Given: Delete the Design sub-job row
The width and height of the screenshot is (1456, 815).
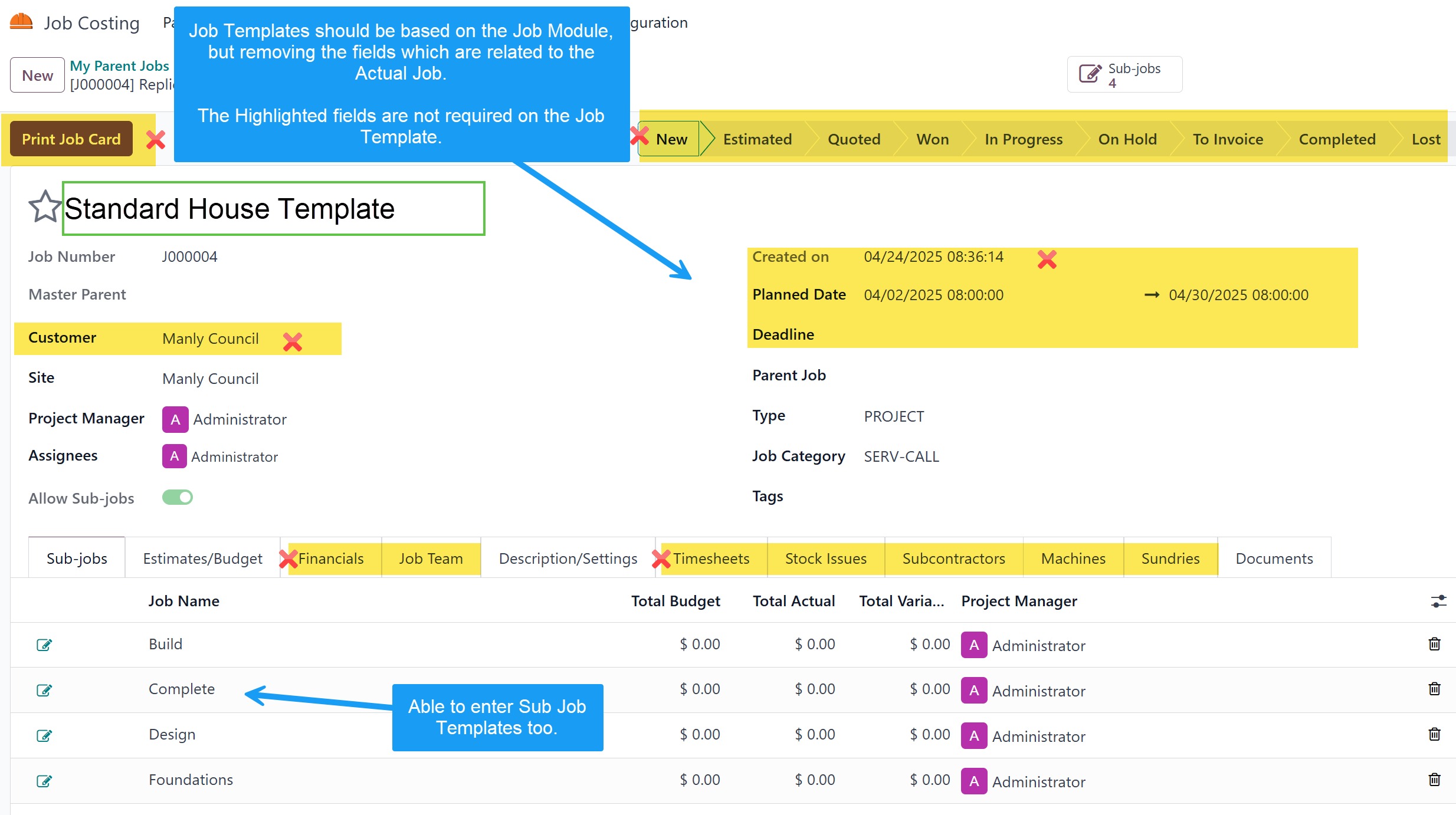Looking at the screenshot, I should [1434, 734].
